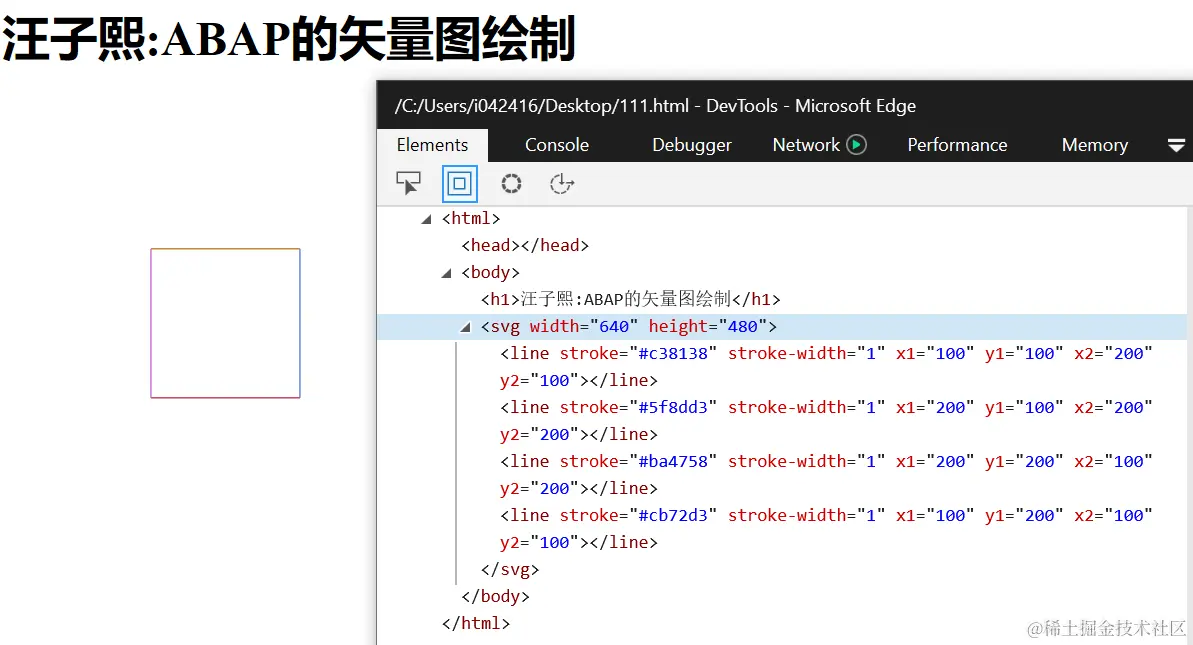The width and height of the screenshot is (1193, 645).
Task: Collapse the html node triangle
Action: coord(426,220)
